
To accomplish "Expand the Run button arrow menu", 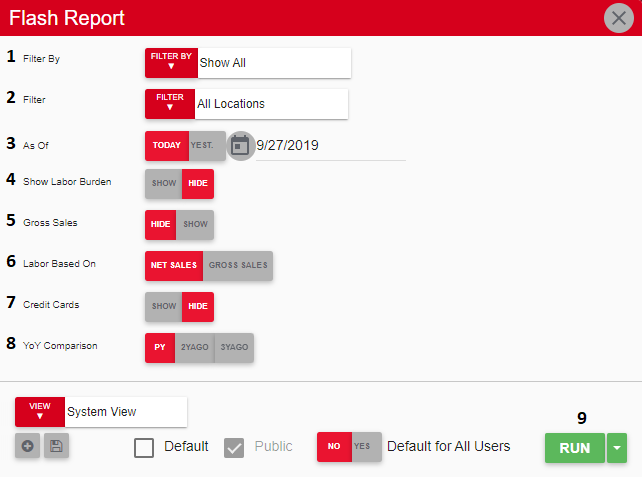I will coord(617,448).
